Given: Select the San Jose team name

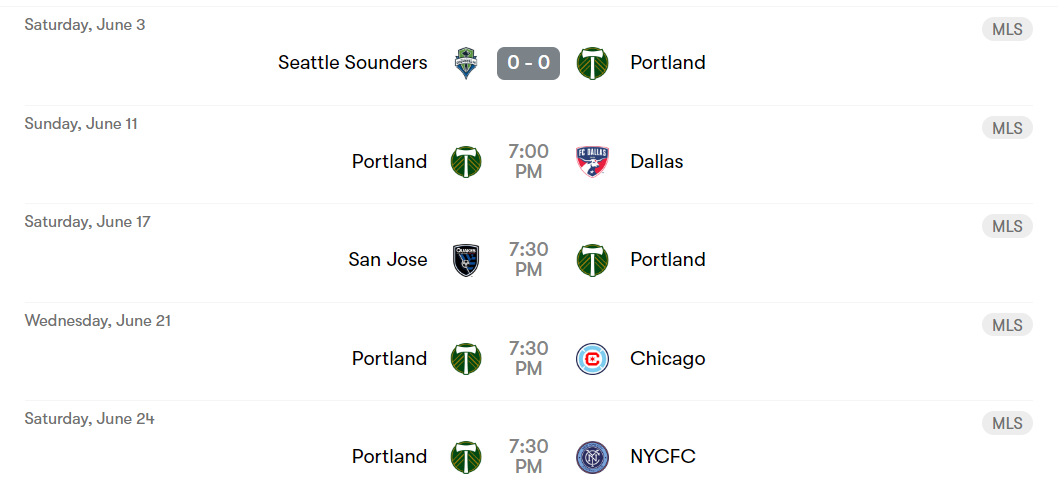Looking at the screenshot, I should click(x=388, y=260).
